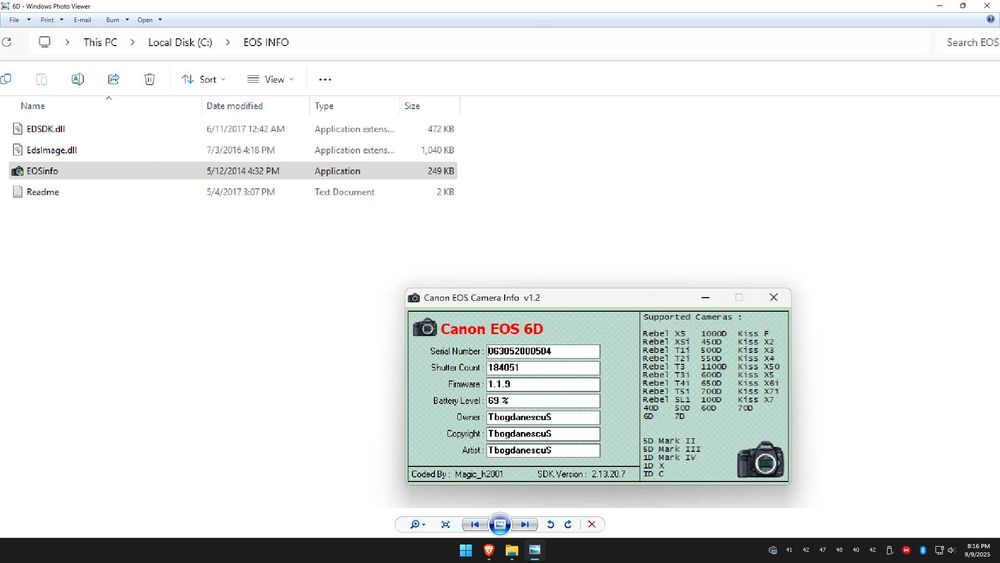Click the Search EOS box
This screenshot has height=563, width=1000.
point(969,42)
